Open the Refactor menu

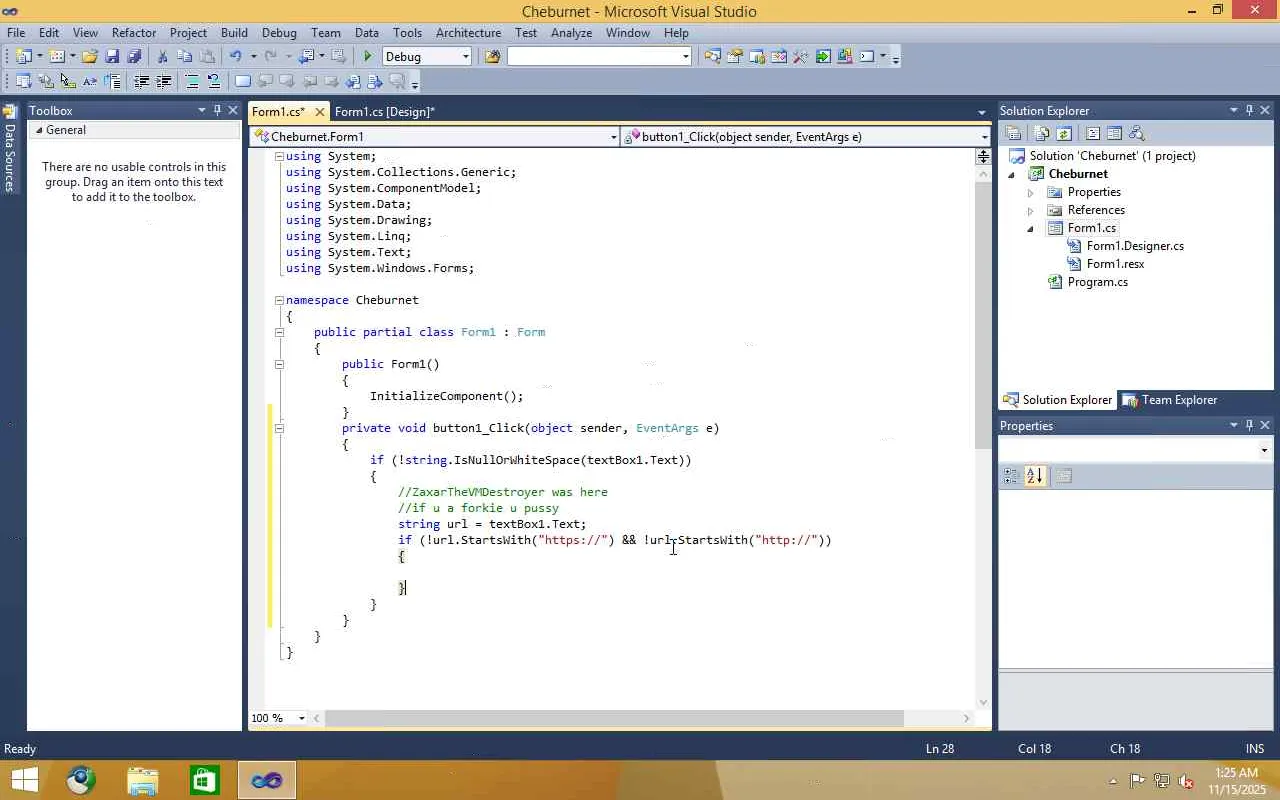click(134, 33)
